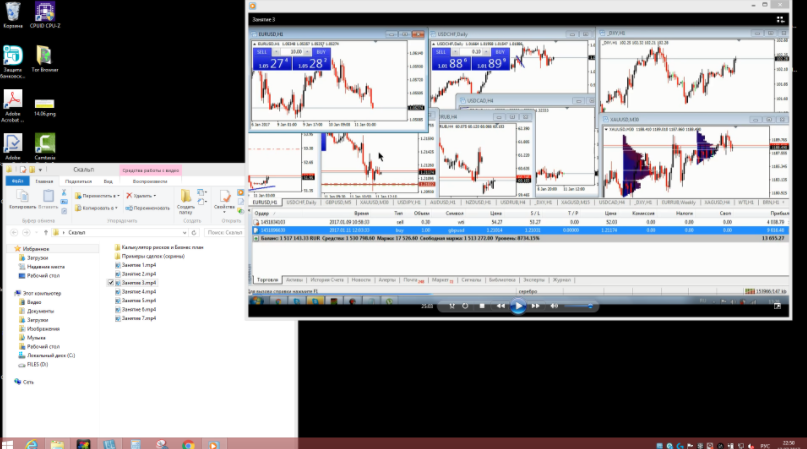
Task: Open the Tor Browser desktop icon
Action: (x=44, y=58)
